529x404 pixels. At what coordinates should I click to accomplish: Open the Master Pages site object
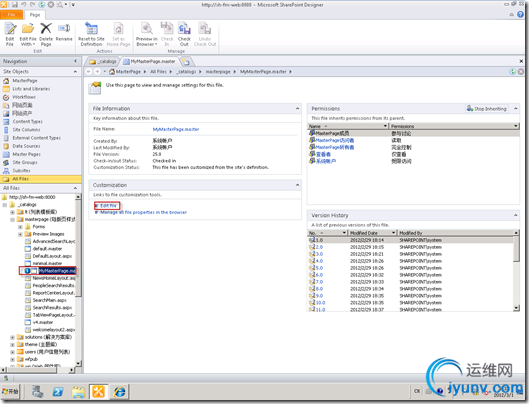click(x=26, y=154)
